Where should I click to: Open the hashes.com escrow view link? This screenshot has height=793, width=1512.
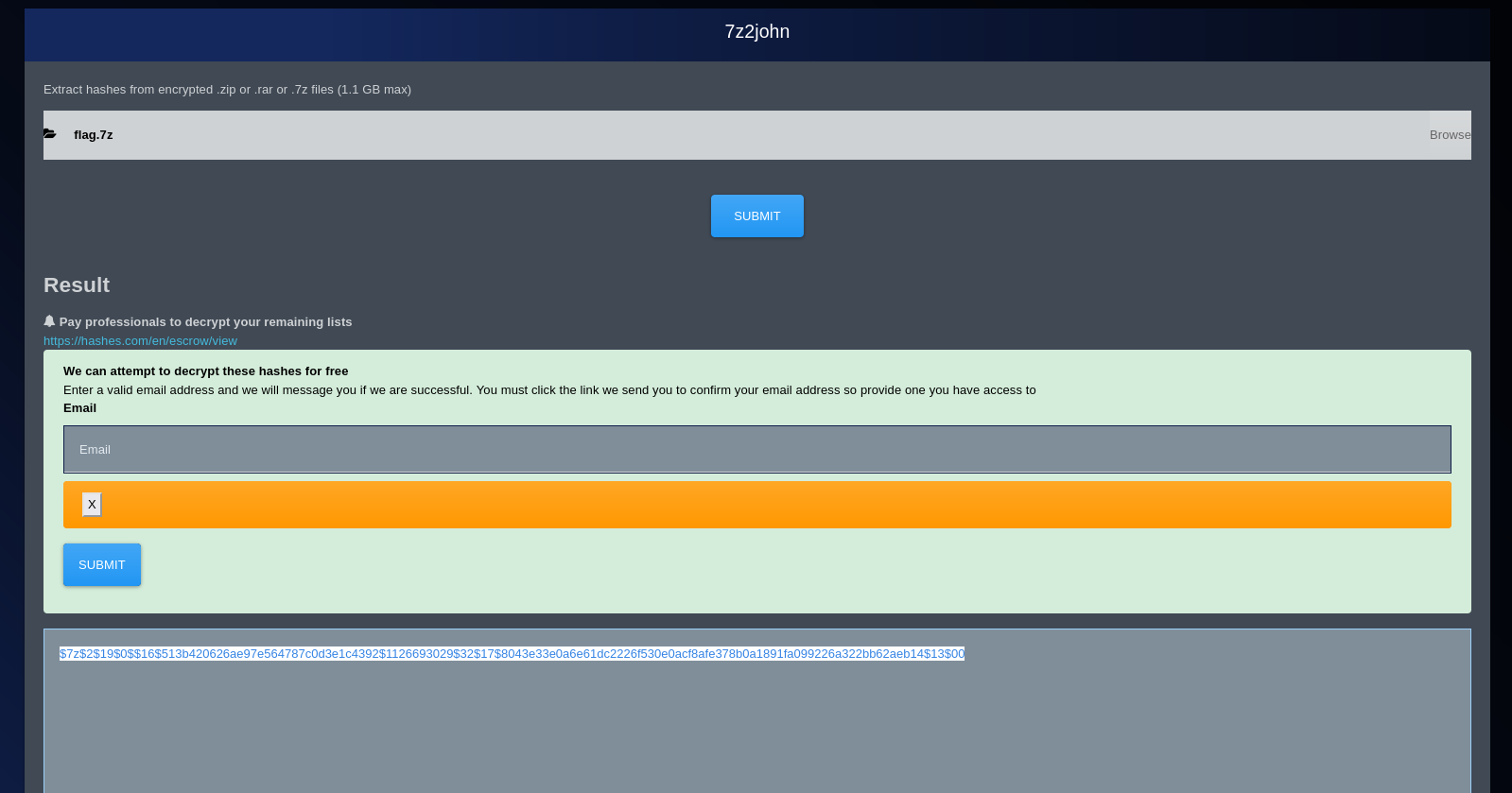[x=140, y=341]
